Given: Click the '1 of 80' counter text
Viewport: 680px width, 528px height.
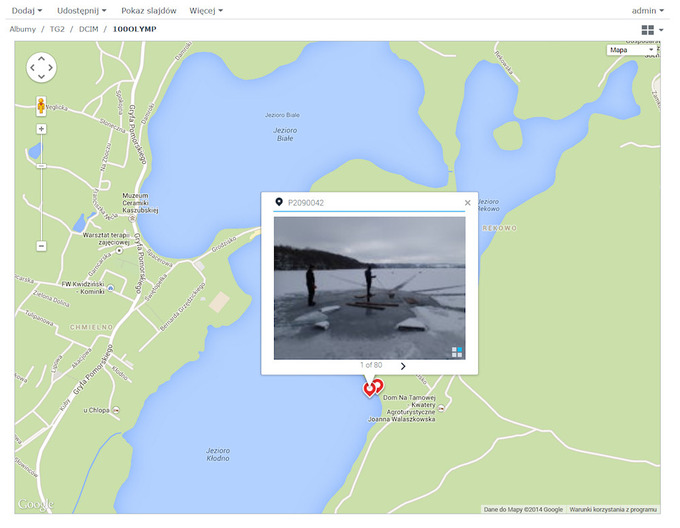Looking at the screenshot, I should tap(371, 365).
